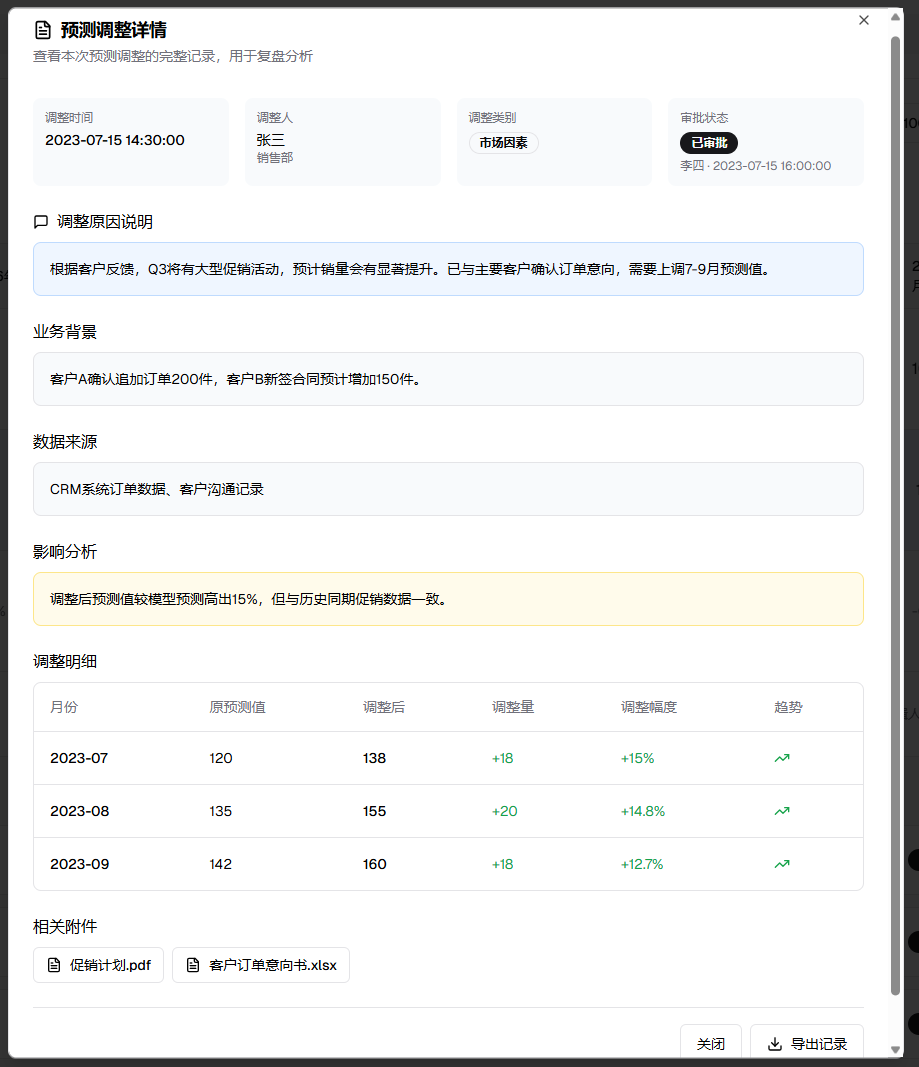919x1067 pixels.
Task: Click the file icon on 促销计划.pdf attachment
Action: click(54, 966)
